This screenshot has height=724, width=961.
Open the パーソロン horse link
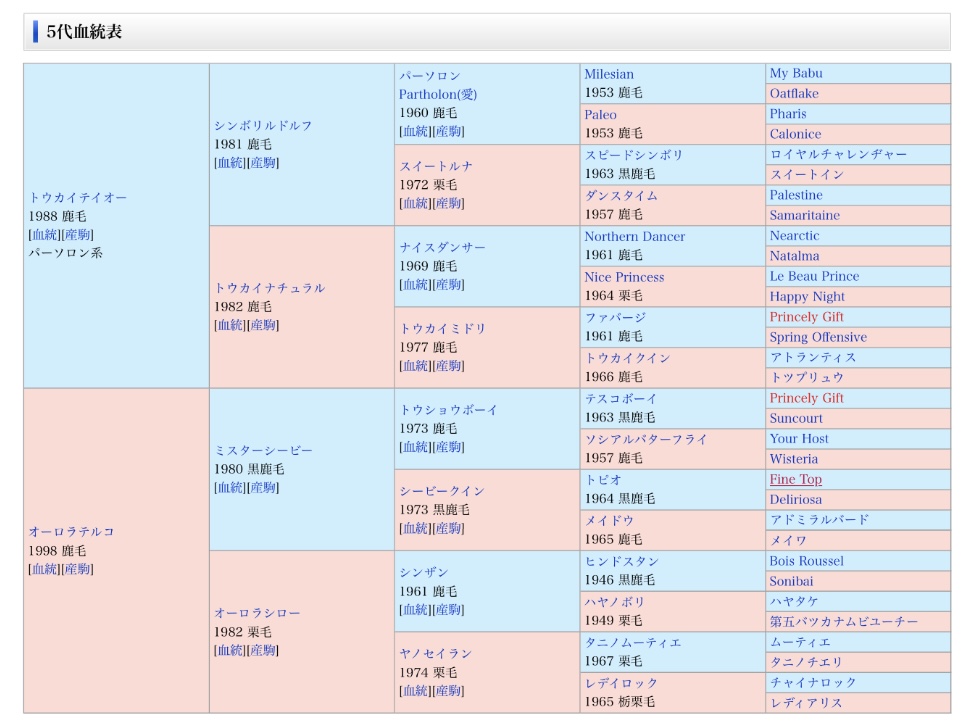pos(430,76)
